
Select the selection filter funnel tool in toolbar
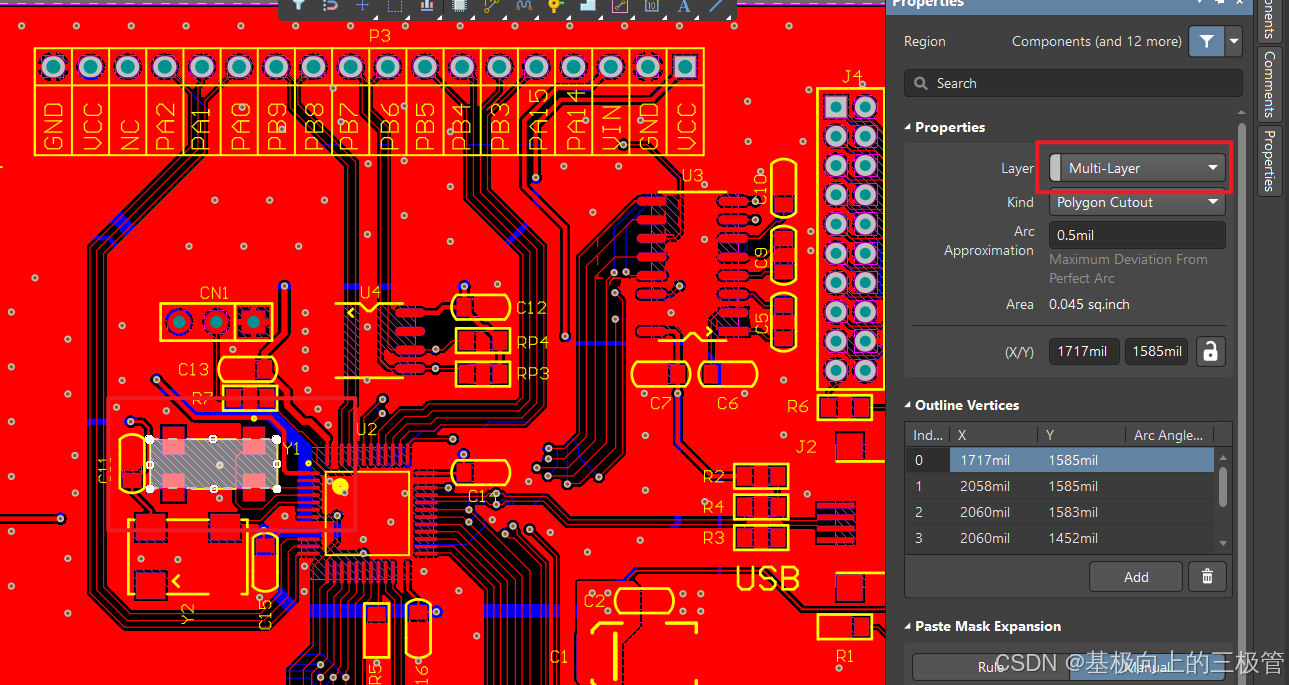[298, 5]
